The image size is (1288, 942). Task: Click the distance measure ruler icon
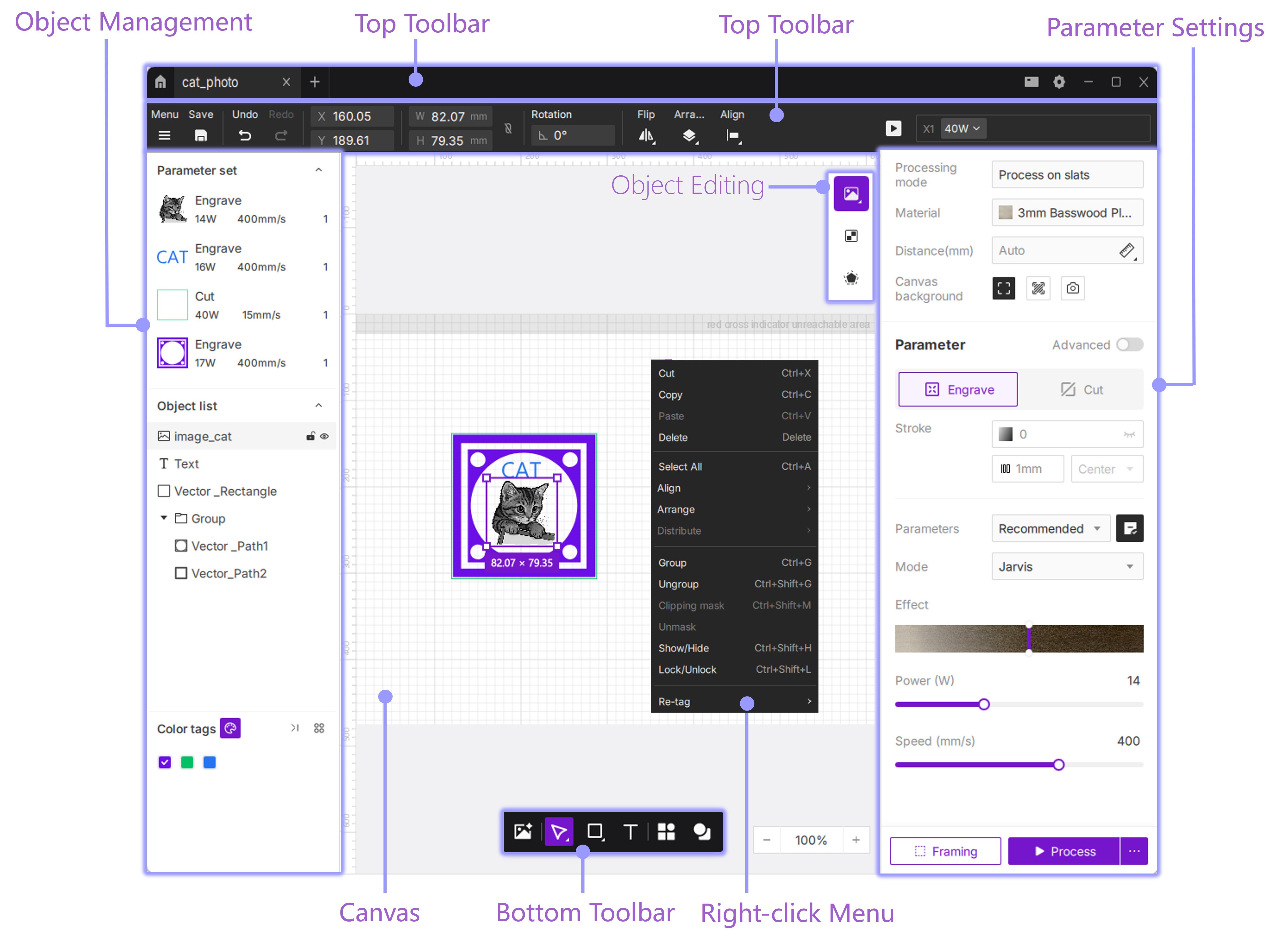pyautogui.click(x=1126, y=251)
